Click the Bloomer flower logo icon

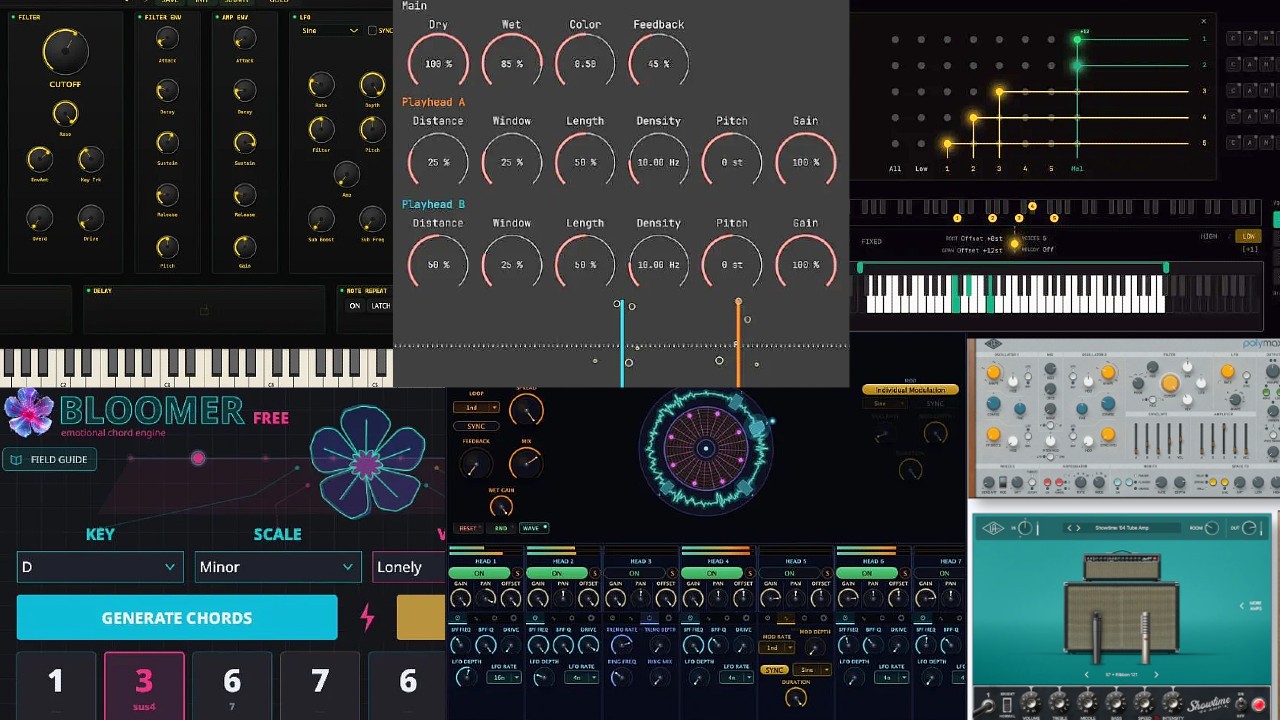[29, 412]
